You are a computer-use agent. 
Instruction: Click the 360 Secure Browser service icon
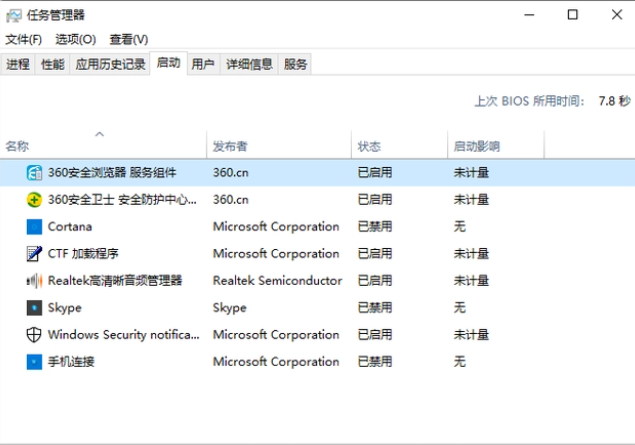34,173
